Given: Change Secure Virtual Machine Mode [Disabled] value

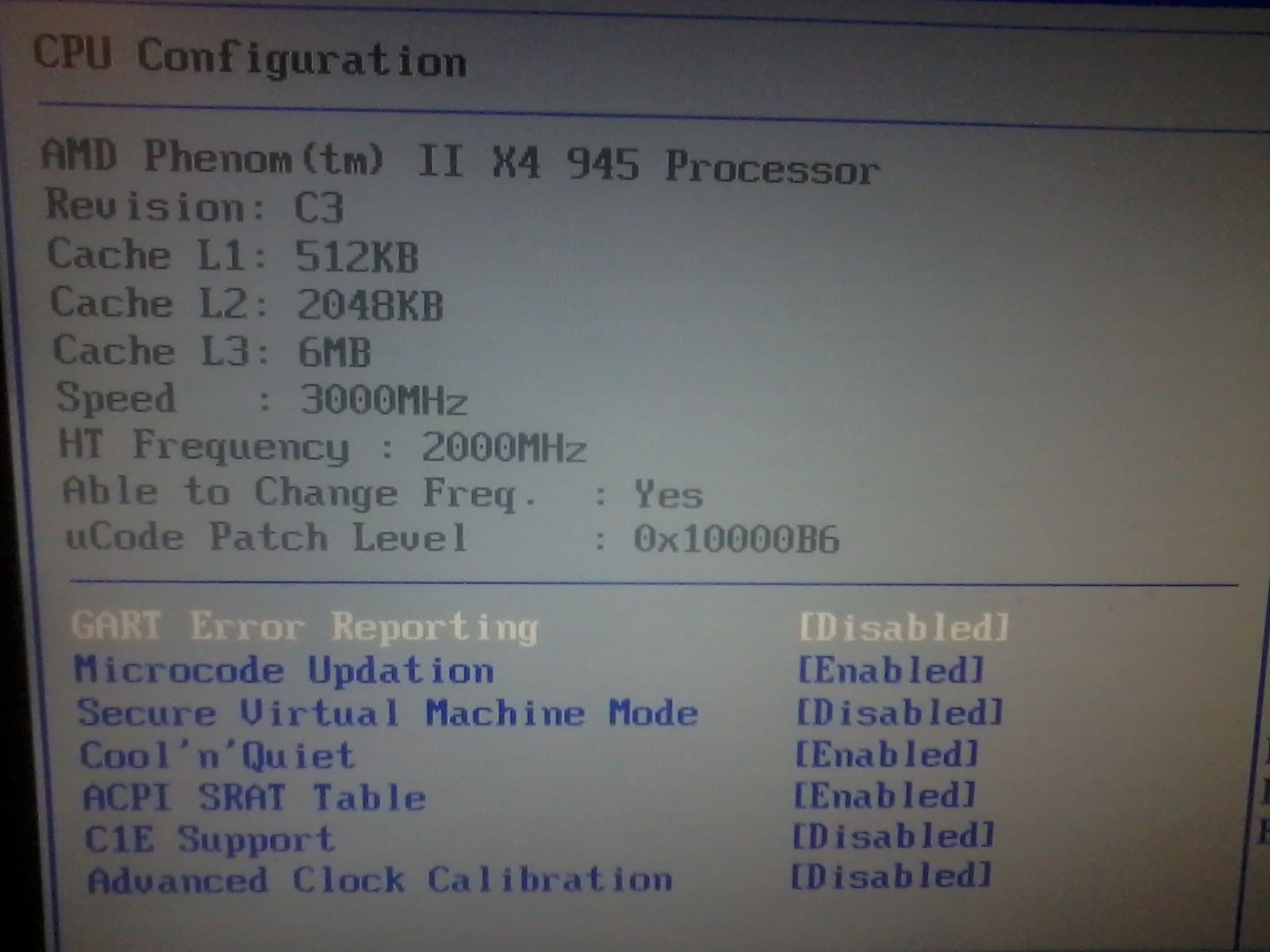Looking at the screenshot, I should point(899,712).
